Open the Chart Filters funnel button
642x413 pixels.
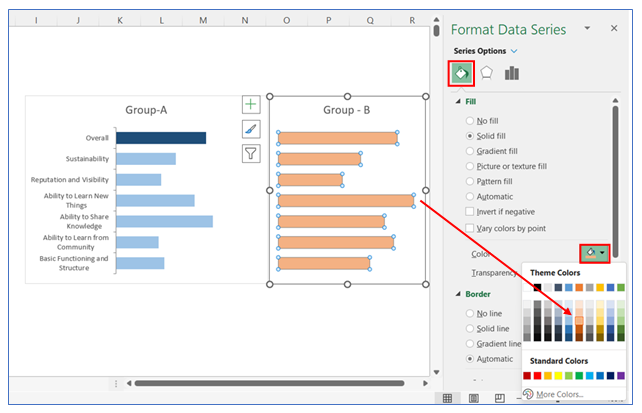251,153
